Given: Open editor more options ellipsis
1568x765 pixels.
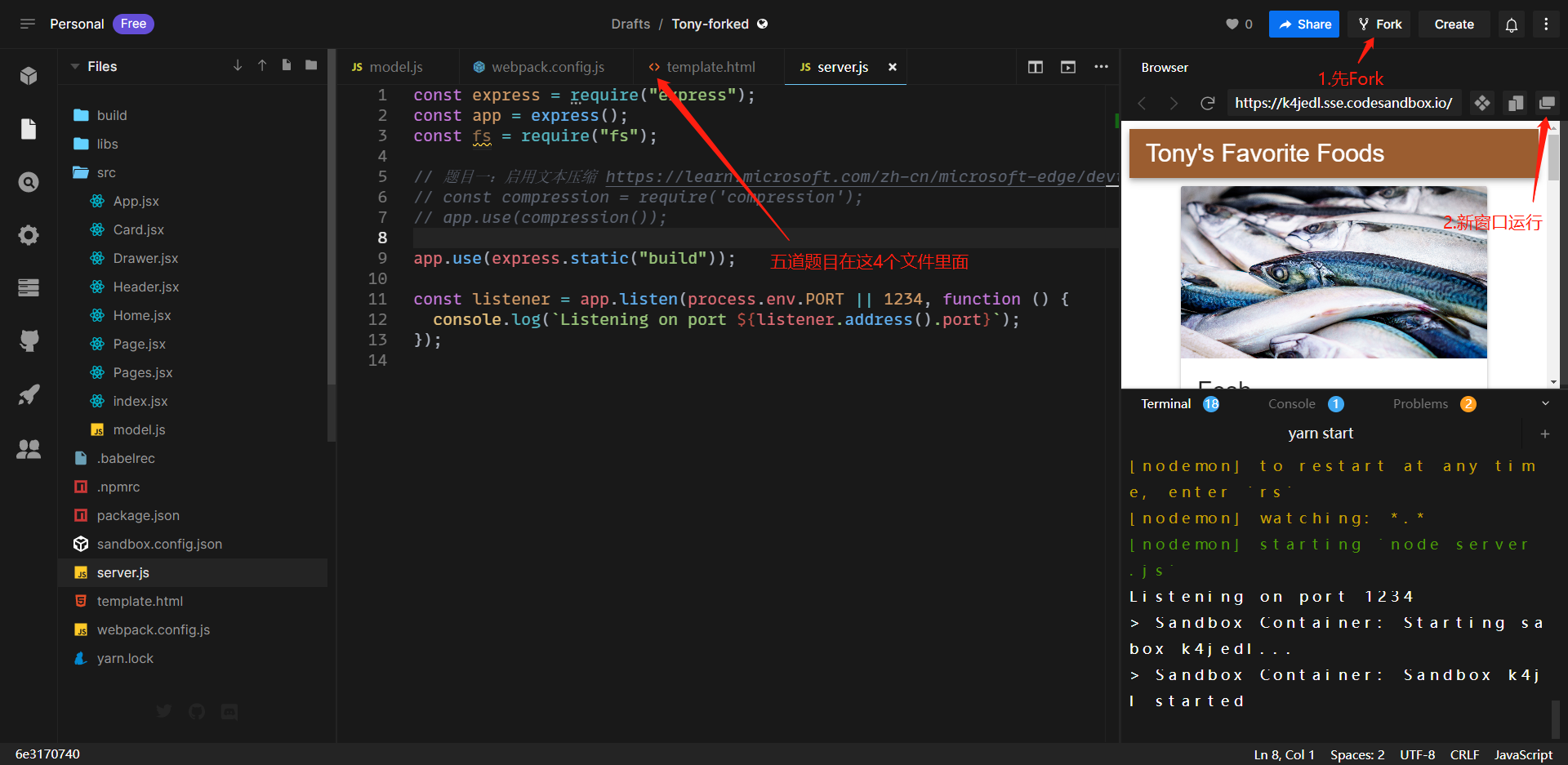Looking at the screenshot, I should [x=1101, y=67].
